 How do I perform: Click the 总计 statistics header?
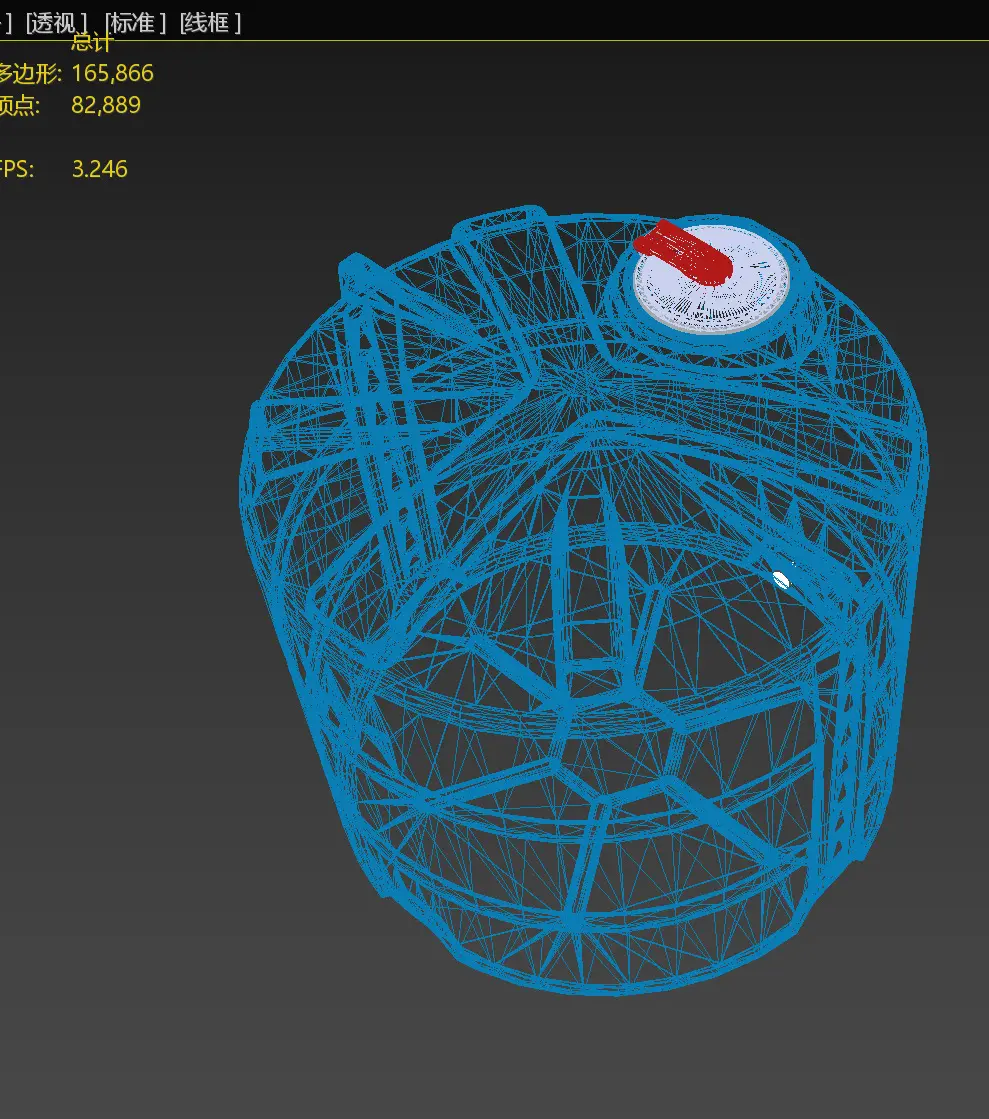92,43
